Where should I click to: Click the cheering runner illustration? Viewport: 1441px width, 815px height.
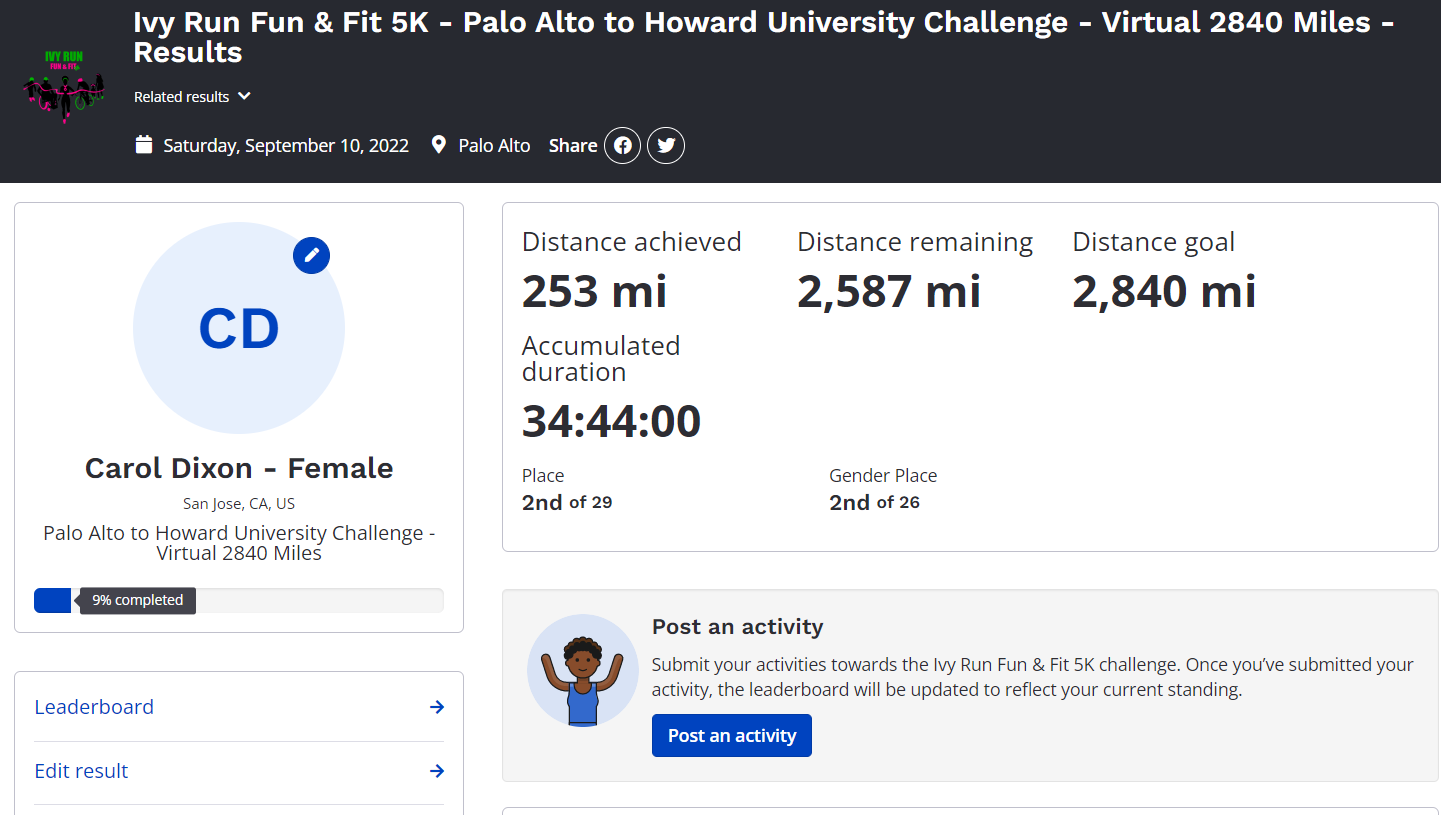coord(583,670)
